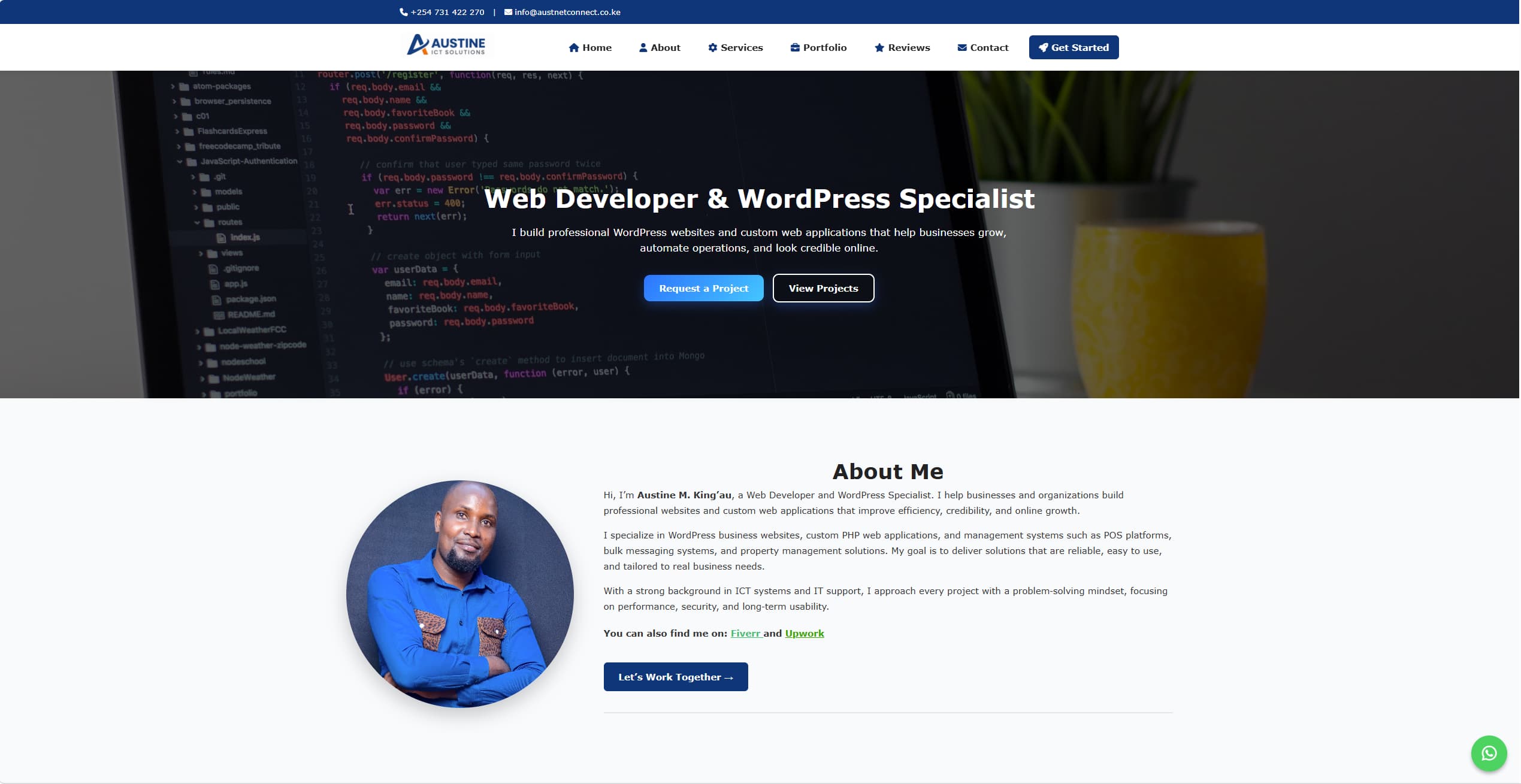
Task: Open the Upwork profile link
Action: point(805,634)
